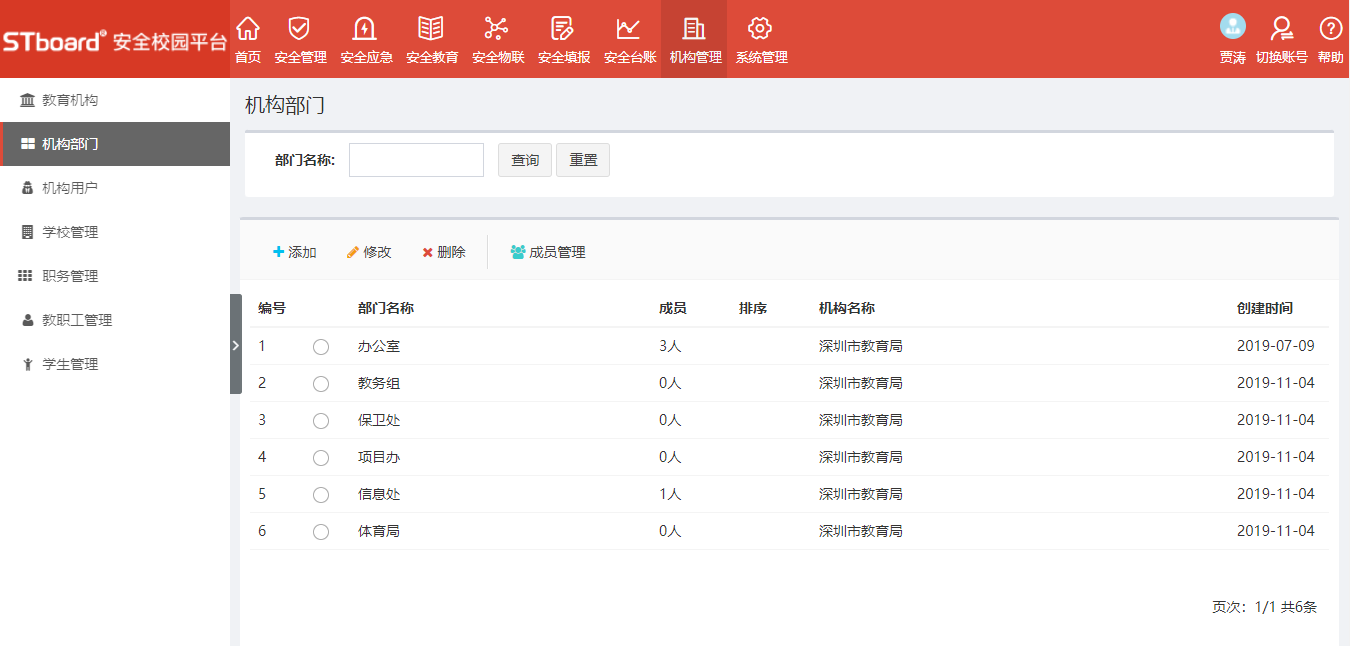This screenshot has width=1350, height=646.
Task: Select 机构用户 in the sidebar
Action: (x=115, y=188)
